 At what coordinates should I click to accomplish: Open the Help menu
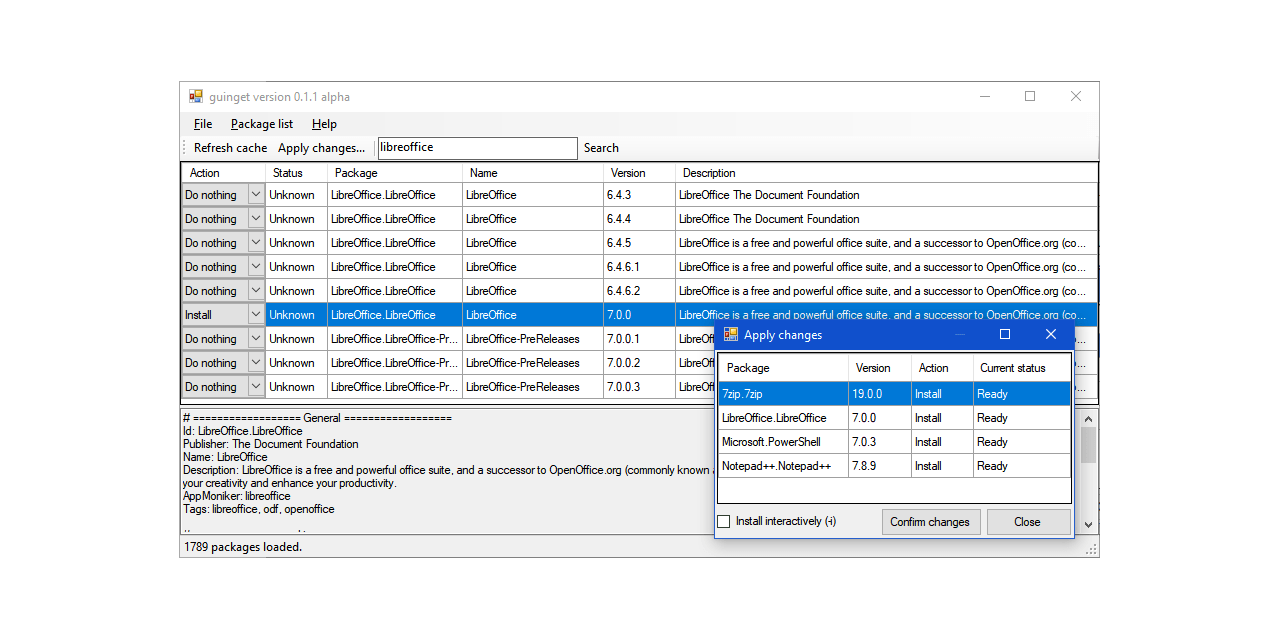pyautogui.click(x=324, y=123)
